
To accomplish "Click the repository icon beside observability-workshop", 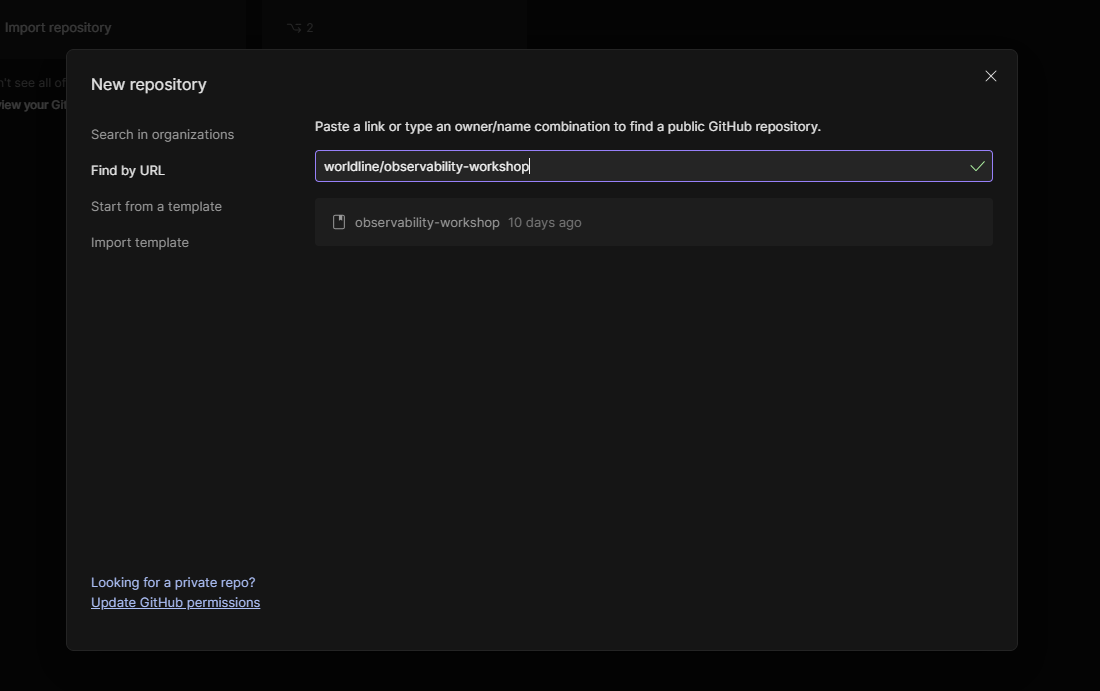I will [x=339, y=222].
